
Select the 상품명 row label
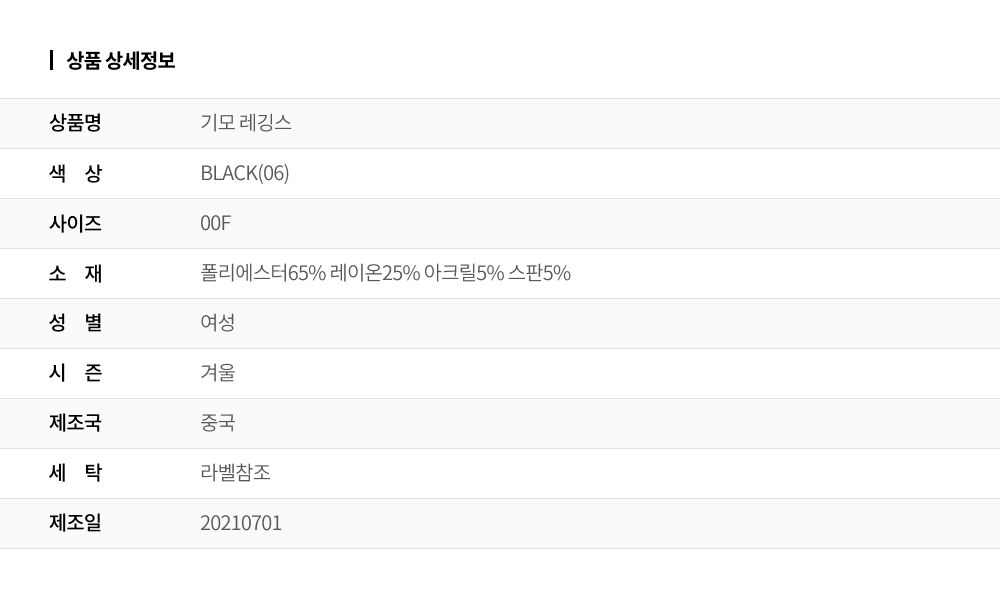pos(75,123)
